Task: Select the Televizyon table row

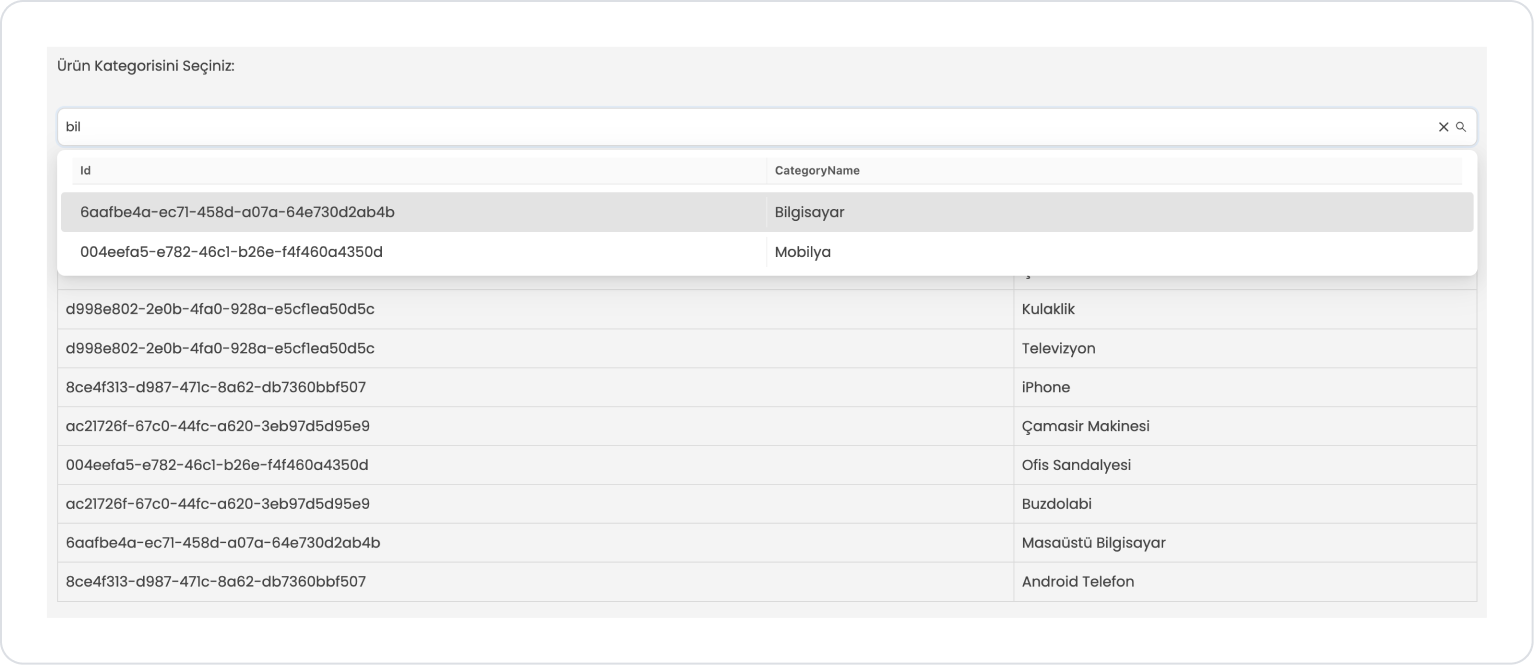Action: [x=1058, y=349]
